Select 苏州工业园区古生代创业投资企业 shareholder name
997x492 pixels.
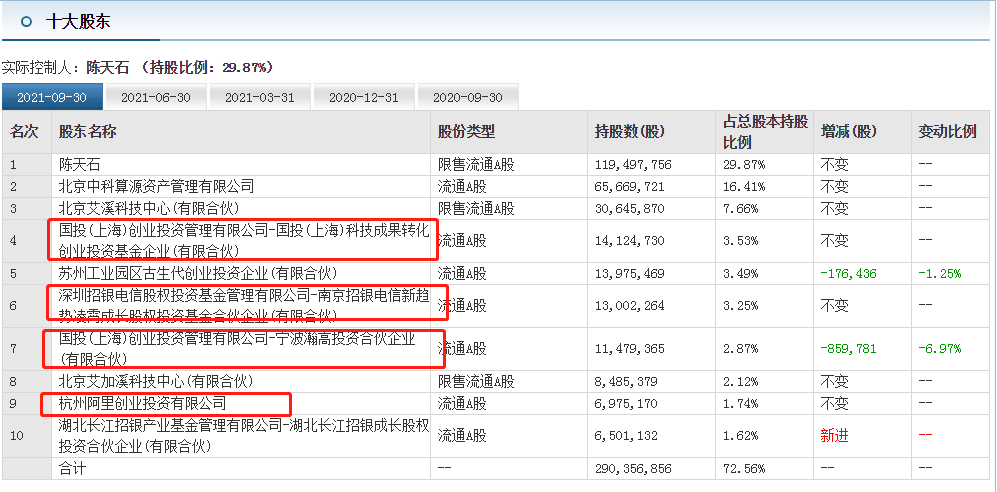point(198,274)
